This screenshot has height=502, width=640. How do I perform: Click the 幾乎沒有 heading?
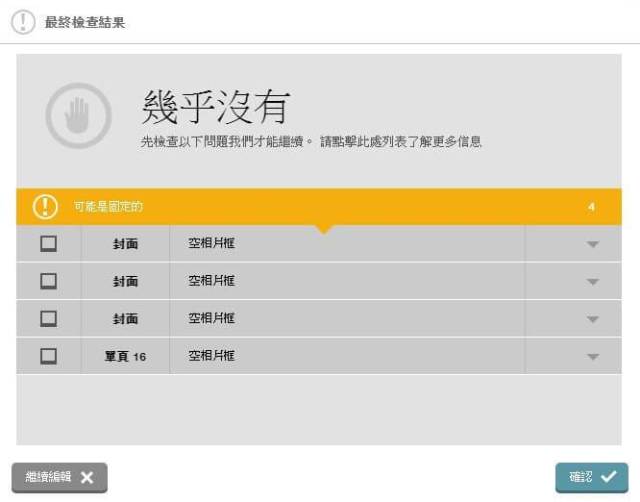tap(216, 107)
